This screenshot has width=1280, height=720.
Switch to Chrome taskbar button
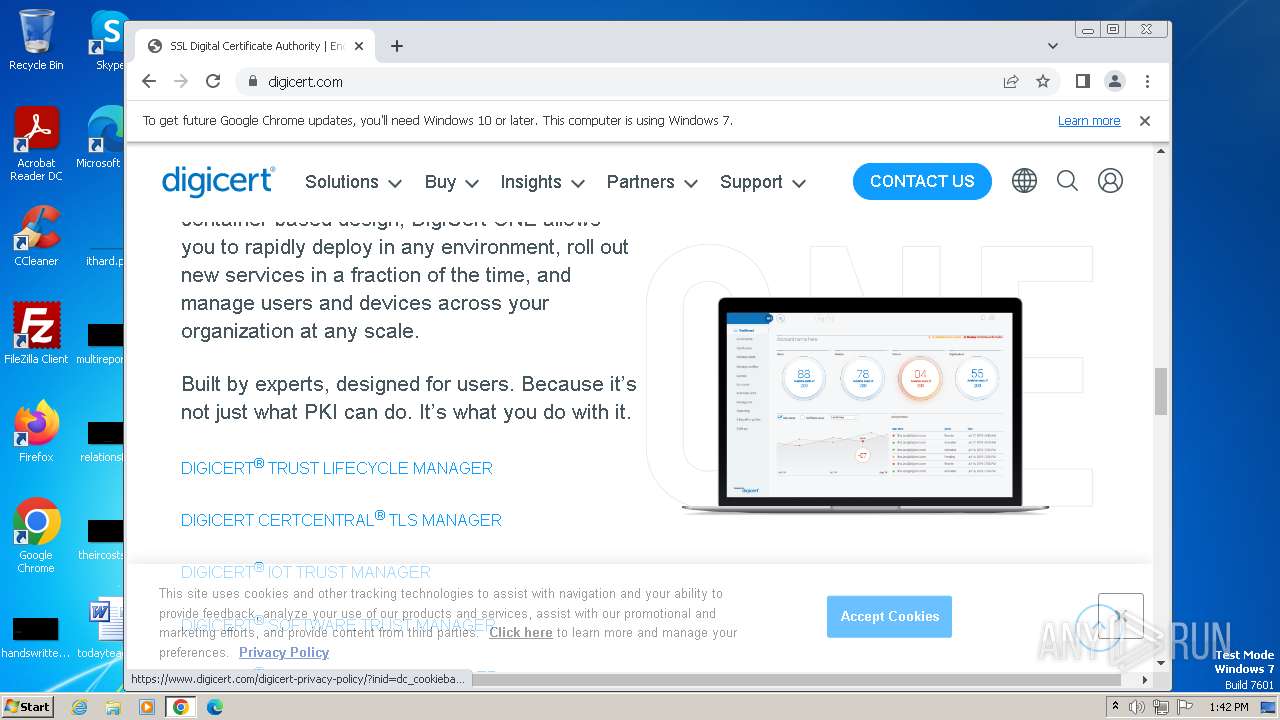point(181,707)
